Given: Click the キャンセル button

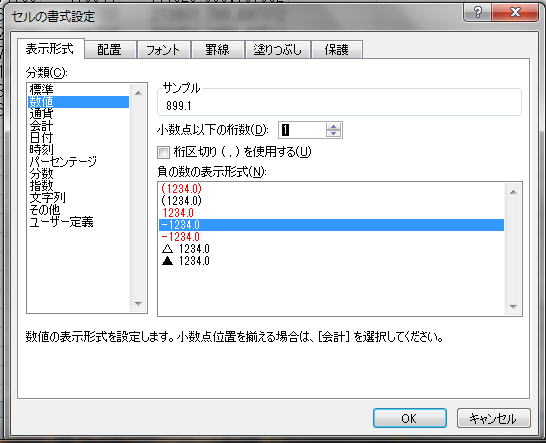Looking at the screenshot, I should coord(493,418).
